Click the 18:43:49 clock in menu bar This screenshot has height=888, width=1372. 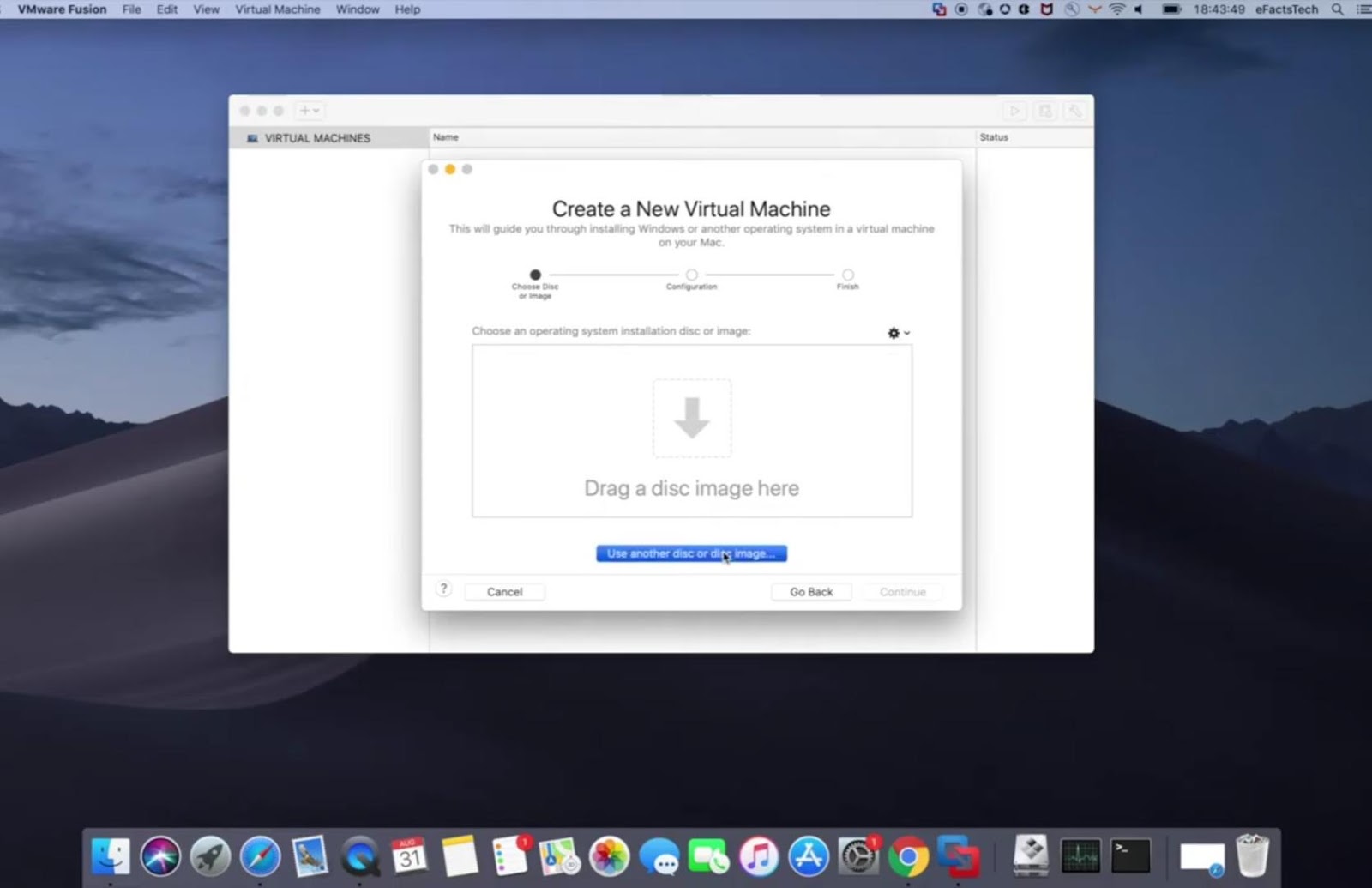point(1219,9)
